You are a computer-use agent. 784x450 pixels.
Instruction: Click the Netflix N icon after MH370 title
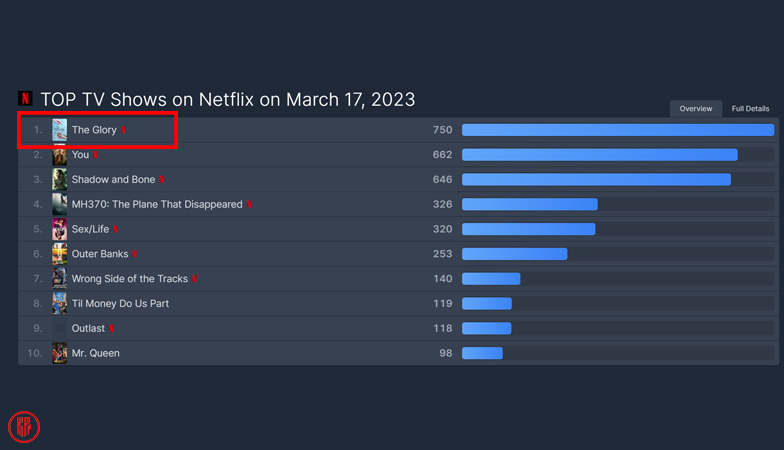[249, 204]
